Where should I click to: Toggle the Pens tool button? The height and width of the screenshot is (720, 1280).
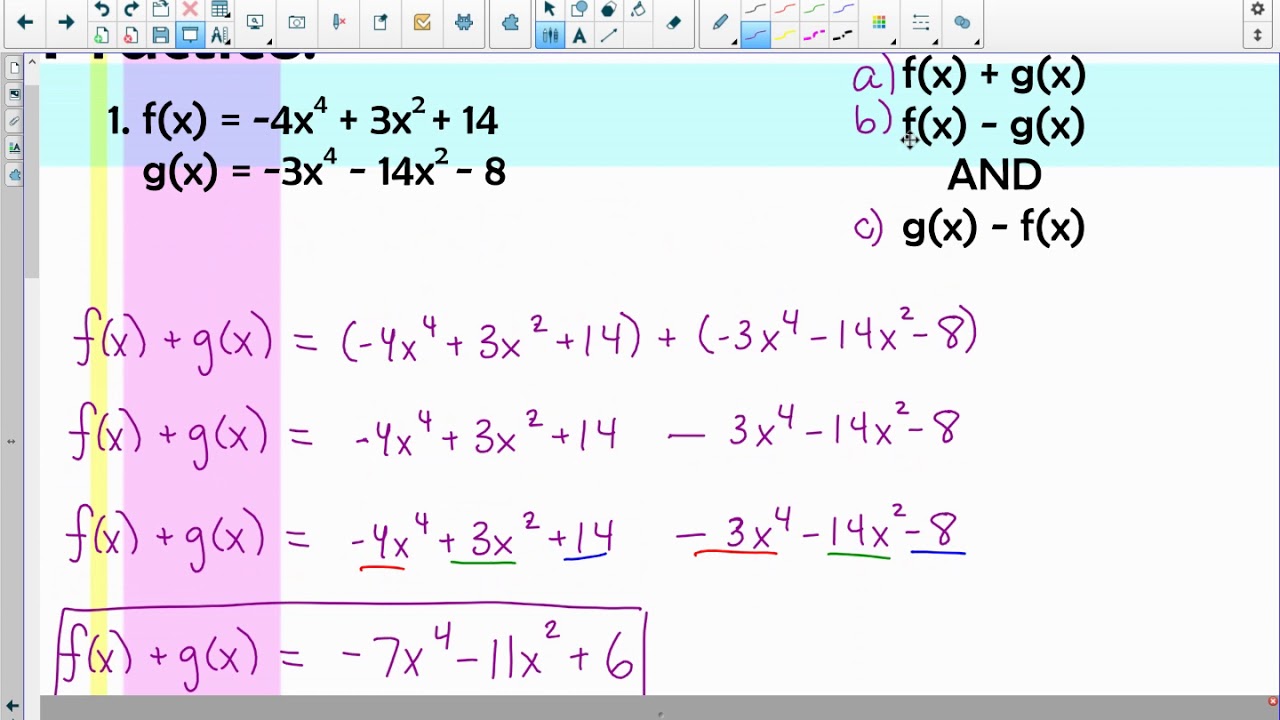[x=550, y=35]
